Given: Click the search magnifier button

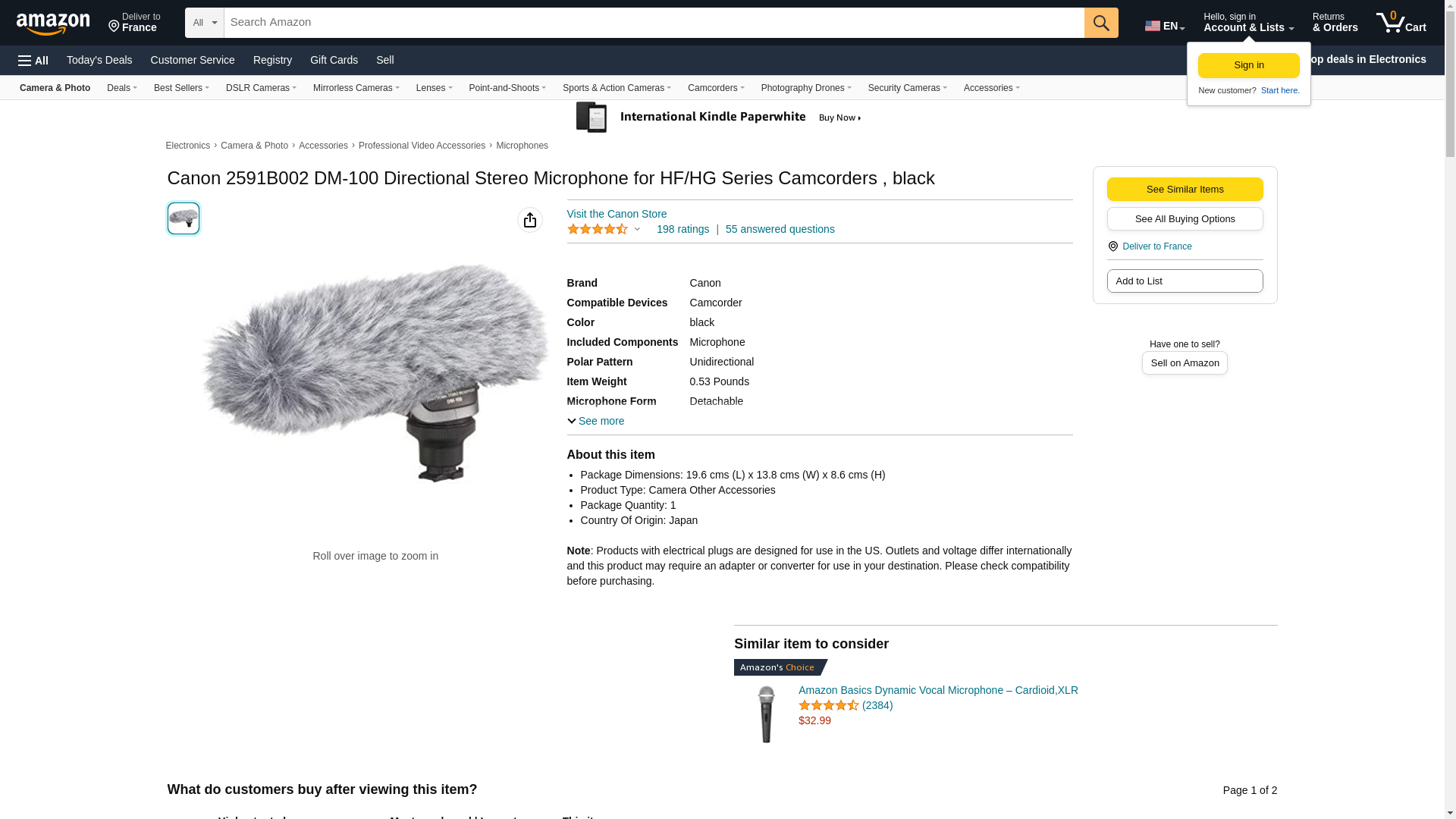Looking at the screenshot, I should [x=1100, y=23].
